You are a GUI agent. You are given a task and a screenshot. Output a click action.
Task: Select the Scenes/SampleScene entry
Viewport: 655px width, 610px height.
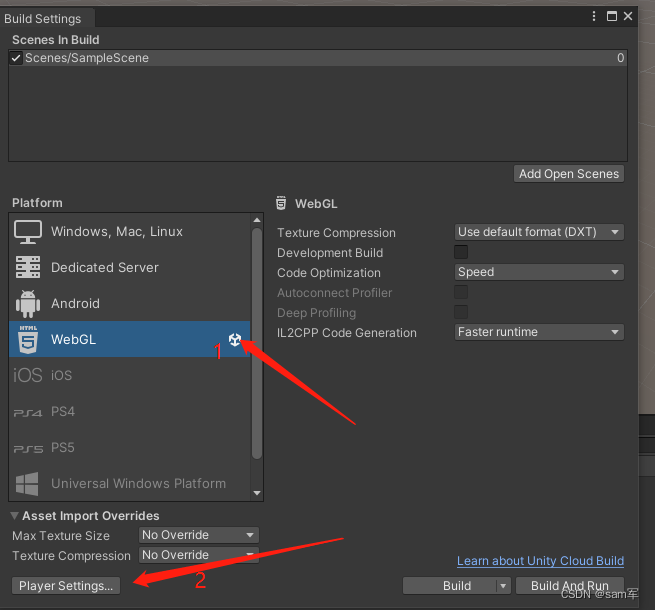[x=317, y=58]
